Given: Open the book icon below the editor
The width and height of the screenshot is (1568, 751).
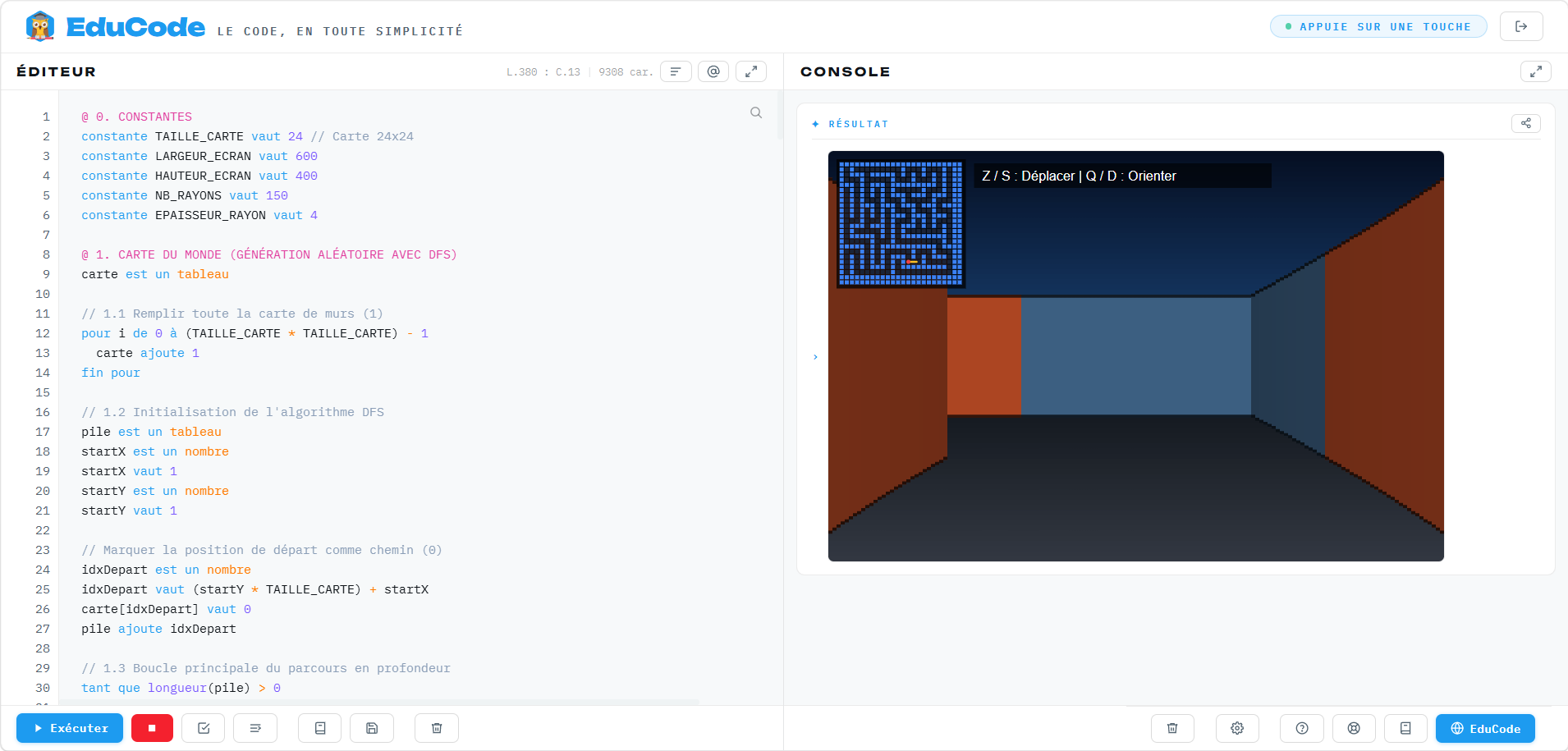Looking at the screenshot, I should pyautogui.click(x=320, y=728).
